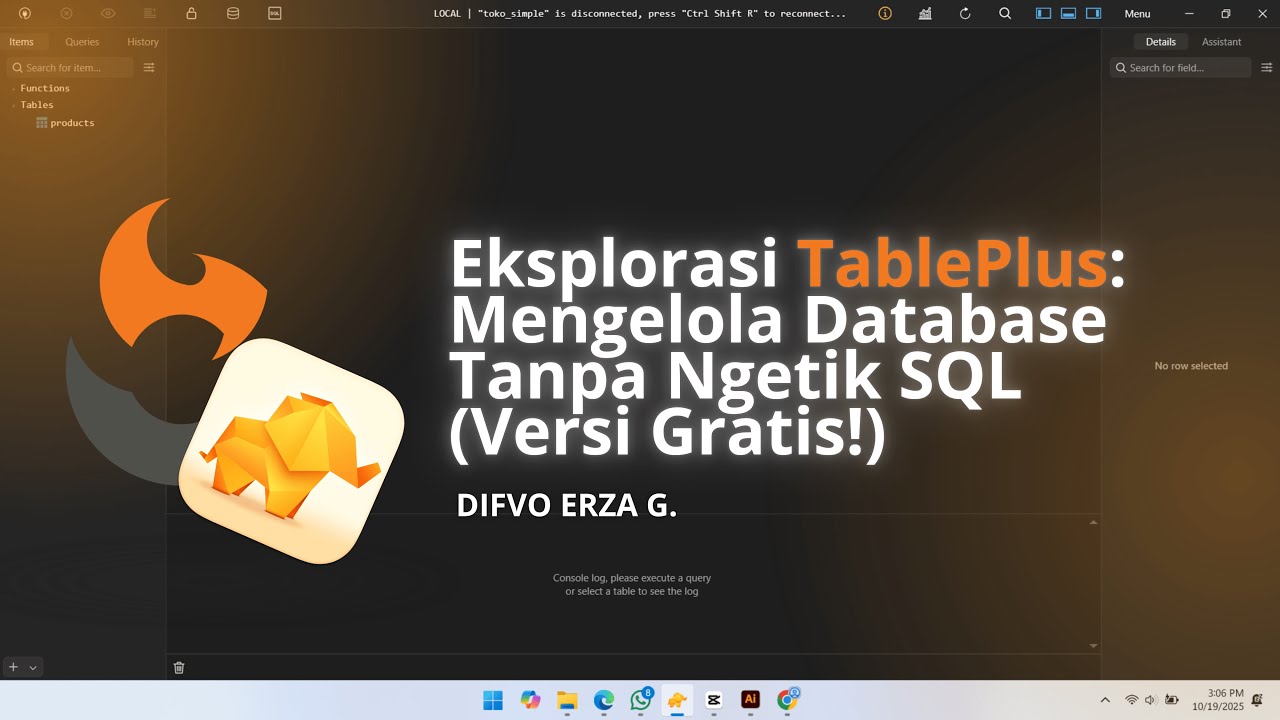Click console scrollbar up arrow
Image resolution: width=1280 pixels, height=720 pixels.
point(1093,522)
